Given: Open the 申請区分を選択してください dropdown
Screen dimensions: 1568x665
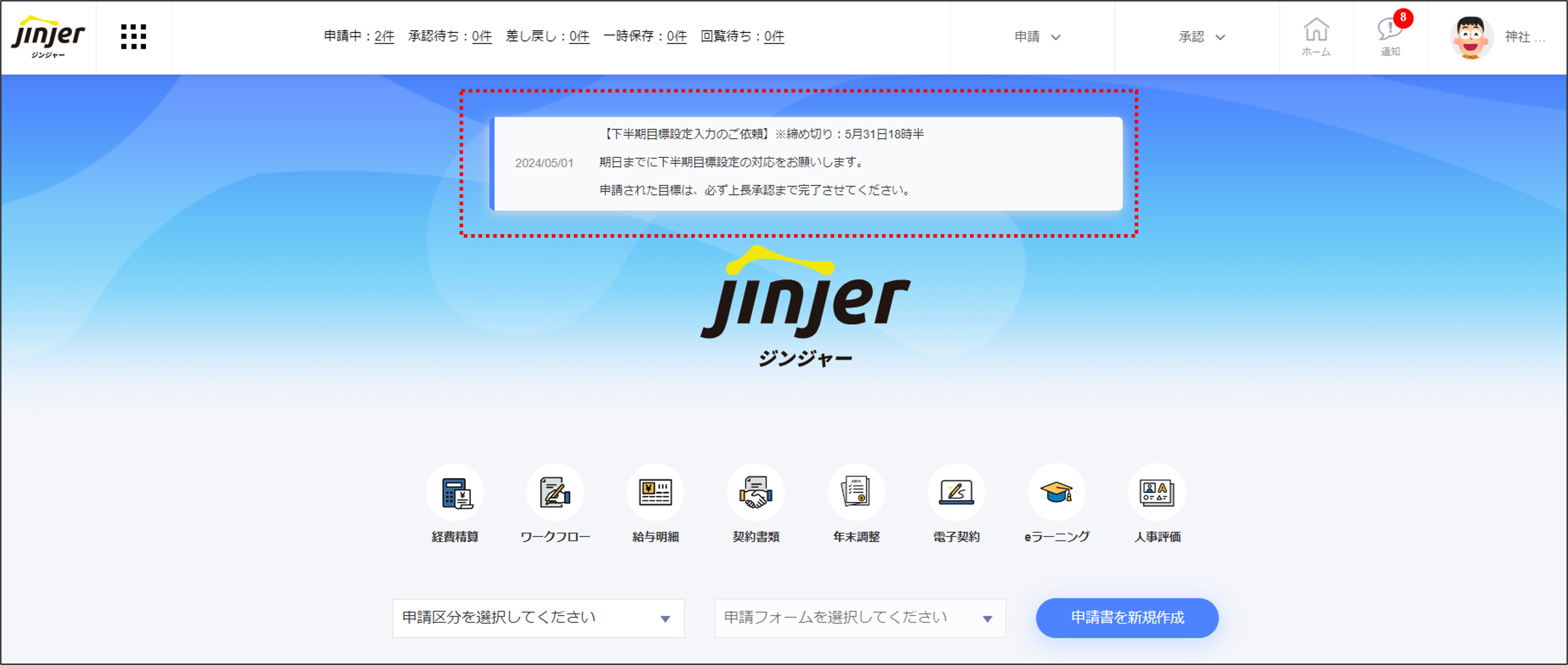Looking at the screenshot, I should click(538, 618).
